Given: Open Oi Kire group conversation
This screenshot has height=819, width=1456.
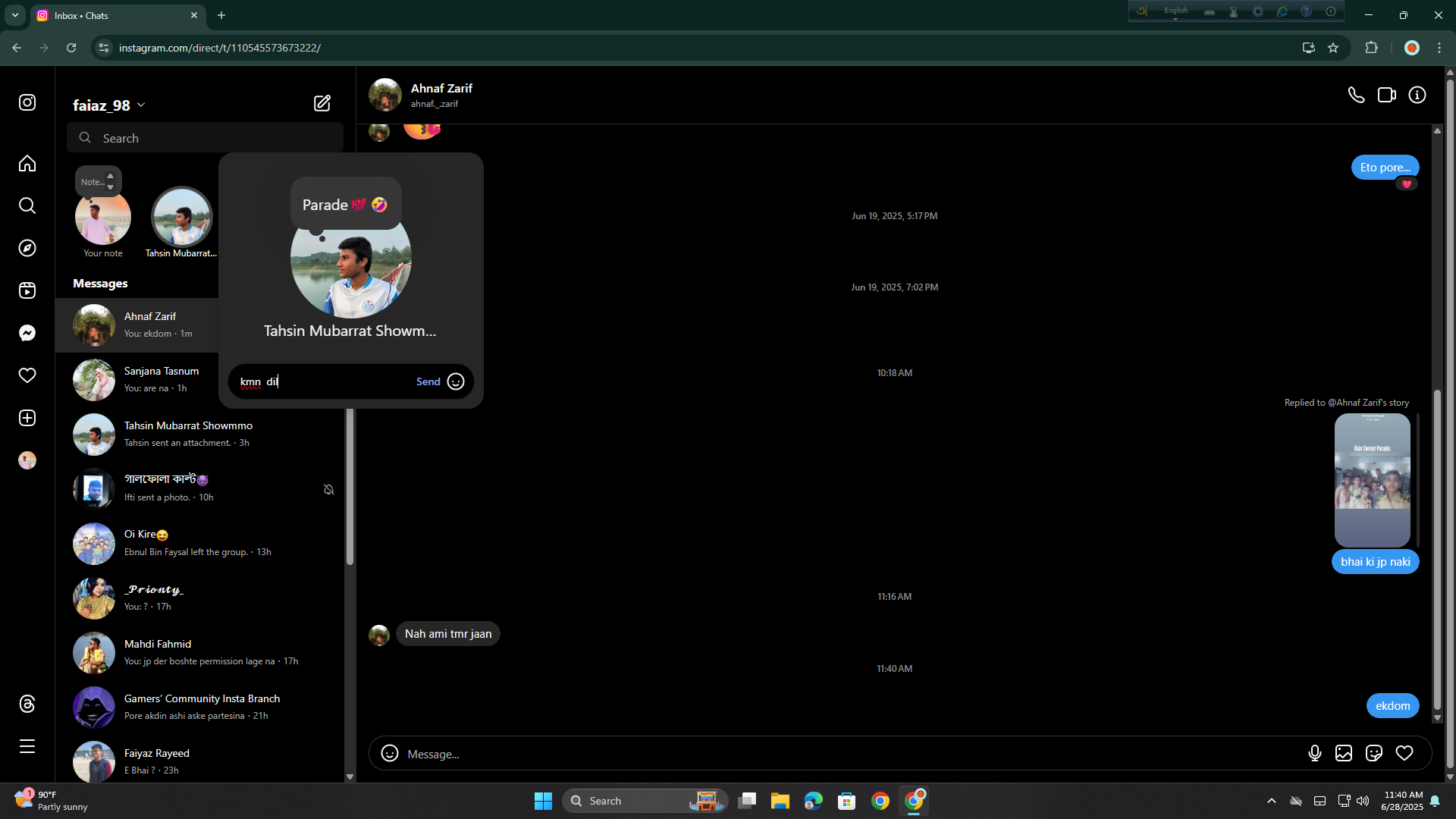Looking at the screenshot, I should coord(199,543).
